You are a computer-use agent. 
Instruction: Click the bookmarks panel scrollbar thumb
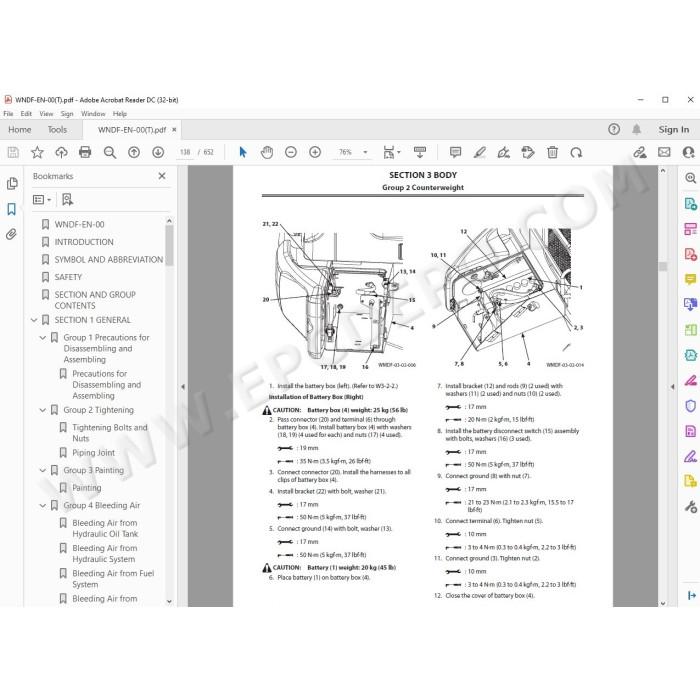coord(169,246)
